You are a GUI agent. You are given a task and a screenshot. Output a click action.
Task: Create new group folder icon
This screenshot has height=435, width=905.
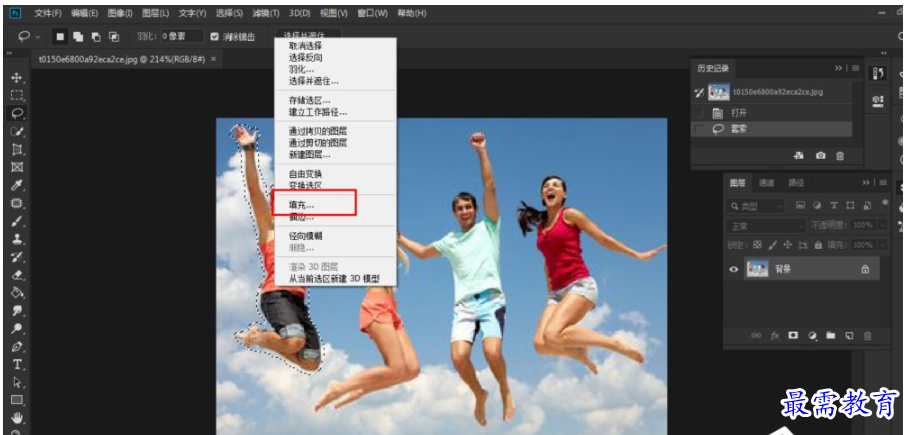pyautogui.click(x=830, y=335)
